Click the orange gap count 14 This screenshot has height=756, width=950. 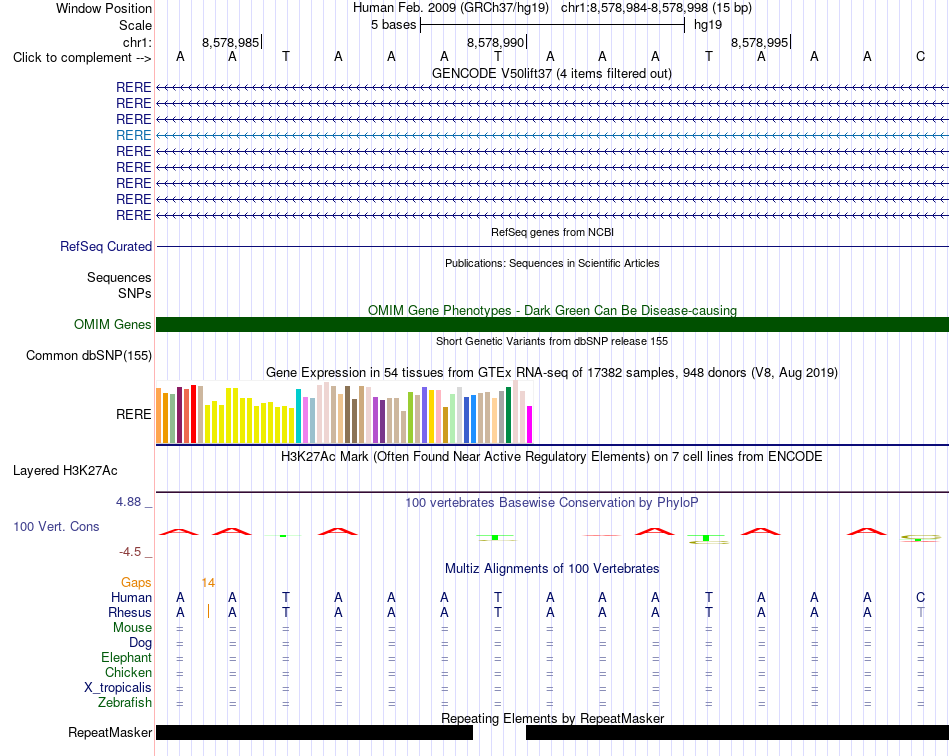coord(208,583)
